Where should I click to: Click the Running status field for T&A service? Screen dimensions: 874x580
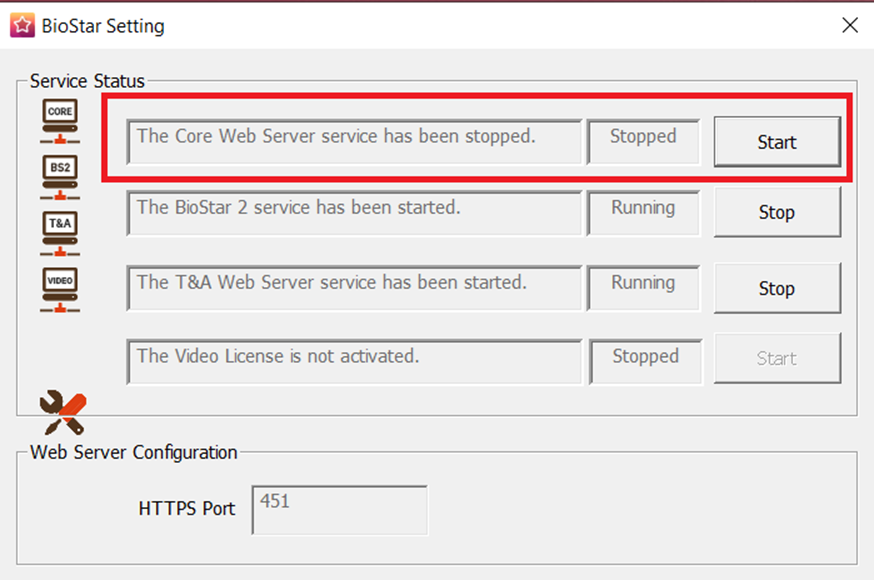click(643, 288)
